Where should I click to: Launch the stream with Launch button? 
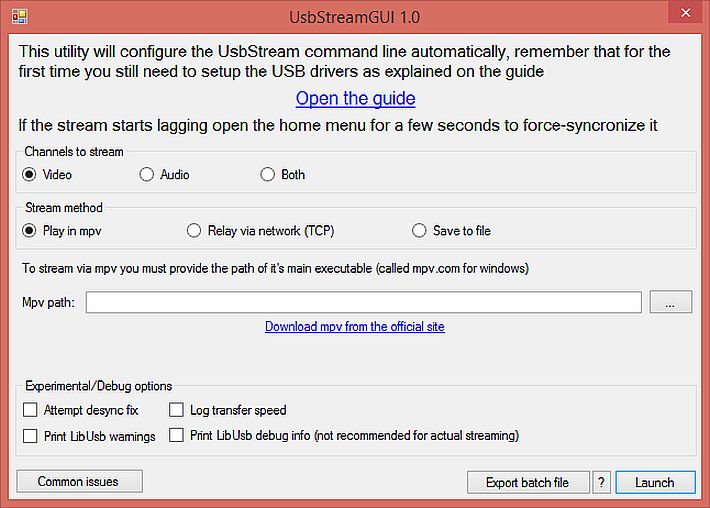[655, 483]
